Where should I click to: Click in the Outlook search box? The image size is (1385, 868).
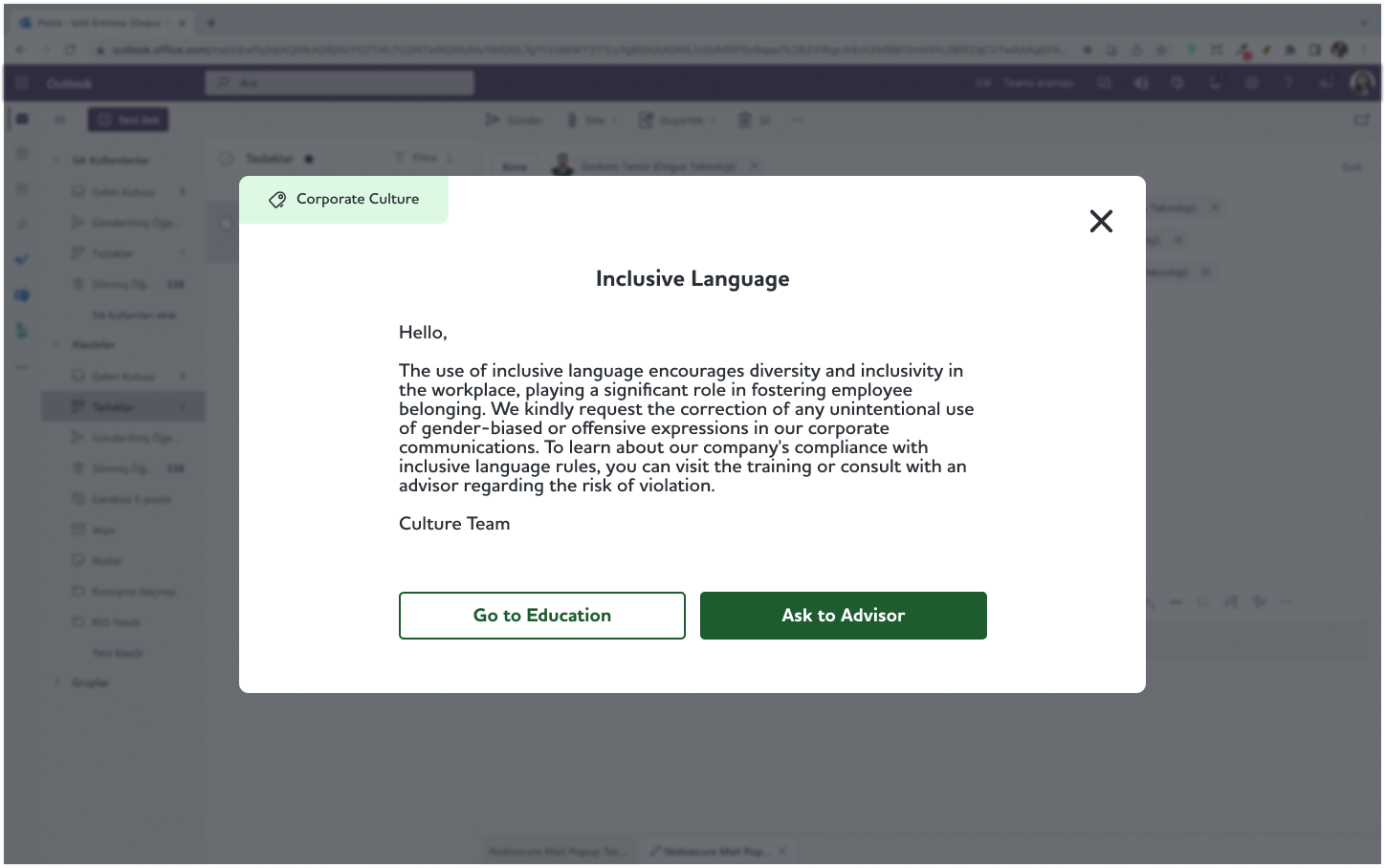click(340, 83)
